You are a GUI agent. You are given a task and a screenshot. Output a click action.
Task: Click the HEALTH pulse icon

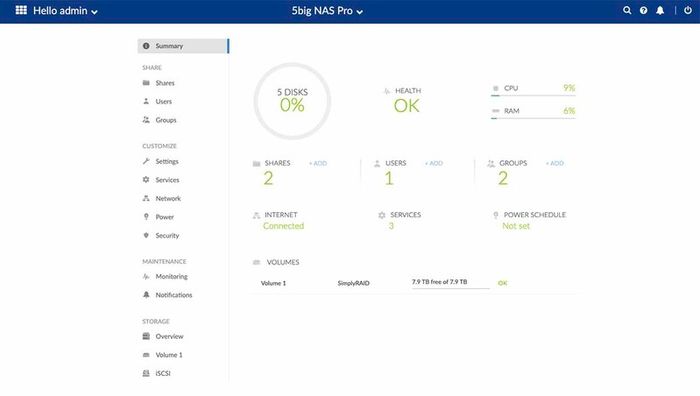387,91
